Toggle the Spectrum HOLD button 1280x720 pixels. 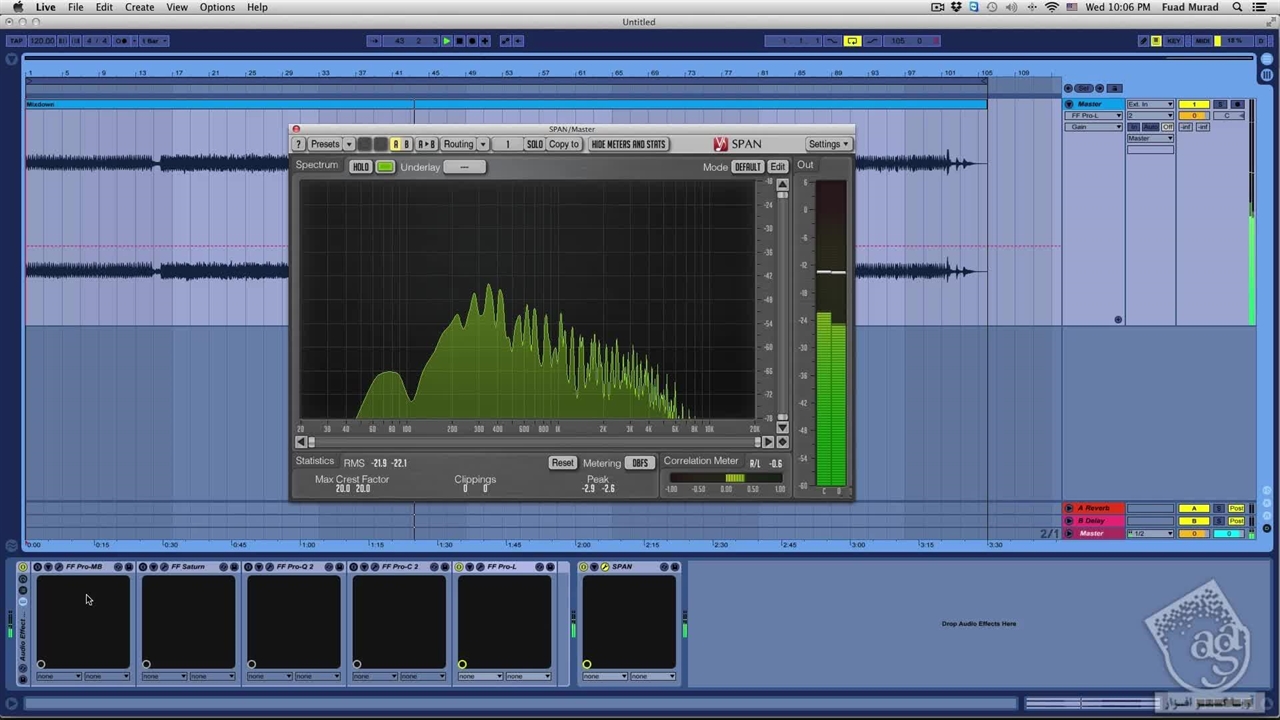(x=360, y=167)
